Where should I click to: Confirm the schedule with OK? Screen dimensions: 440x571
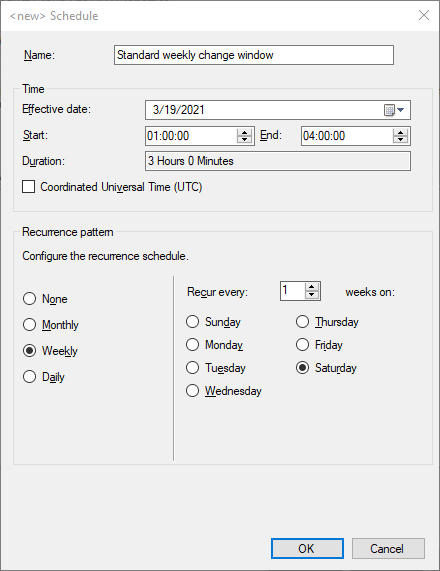click(x=307, y=548)
